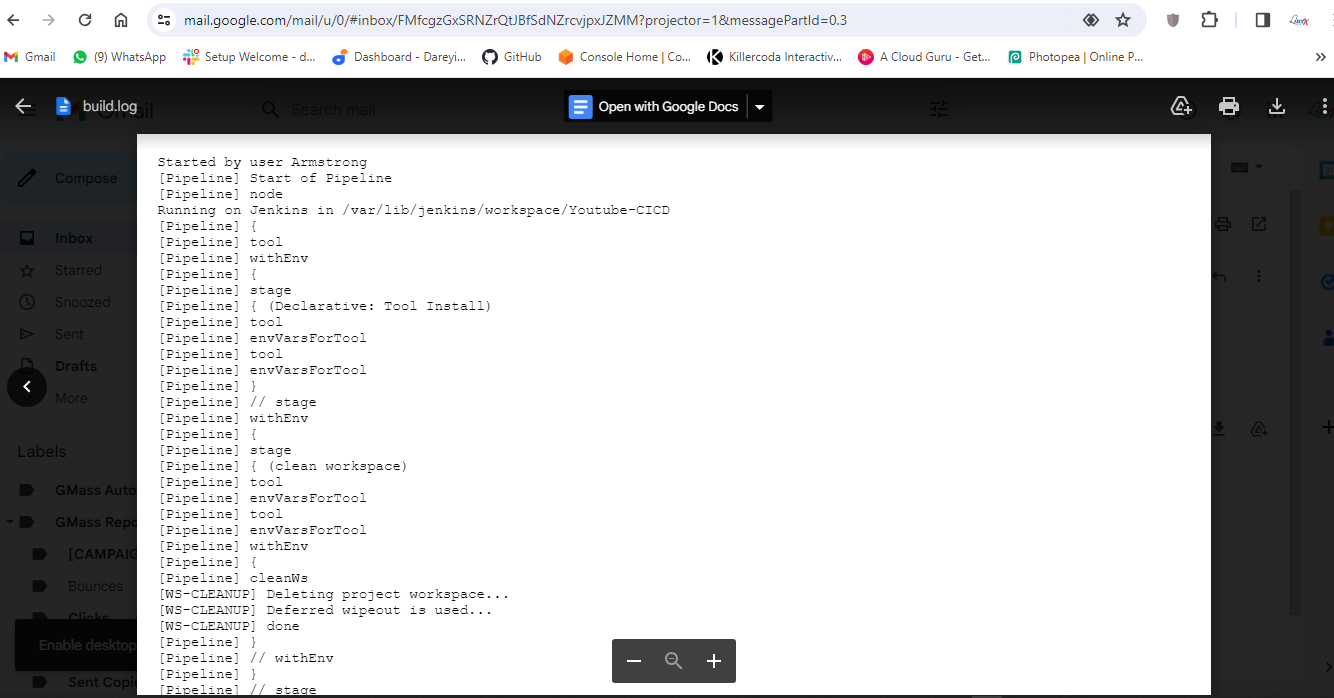
Task: Download the build.log attachment
Action: (x=1276, y=107)
